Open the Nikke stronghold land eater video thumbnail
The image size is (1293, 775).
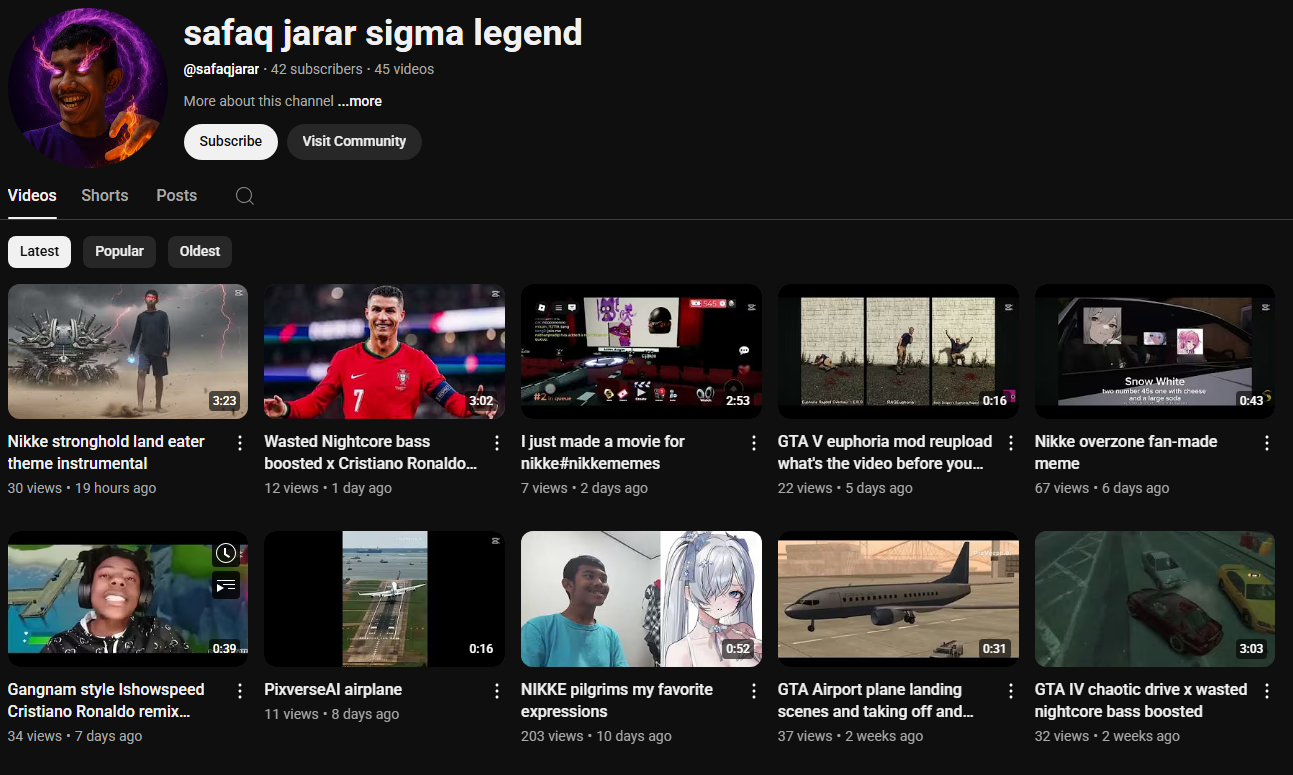pyautogui.click(x=128, y=351)
